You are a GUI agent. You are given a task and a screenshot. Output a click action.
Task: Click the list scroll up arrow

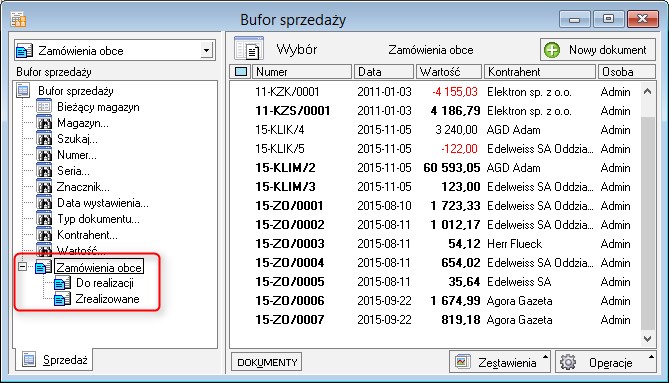[647, 91]
